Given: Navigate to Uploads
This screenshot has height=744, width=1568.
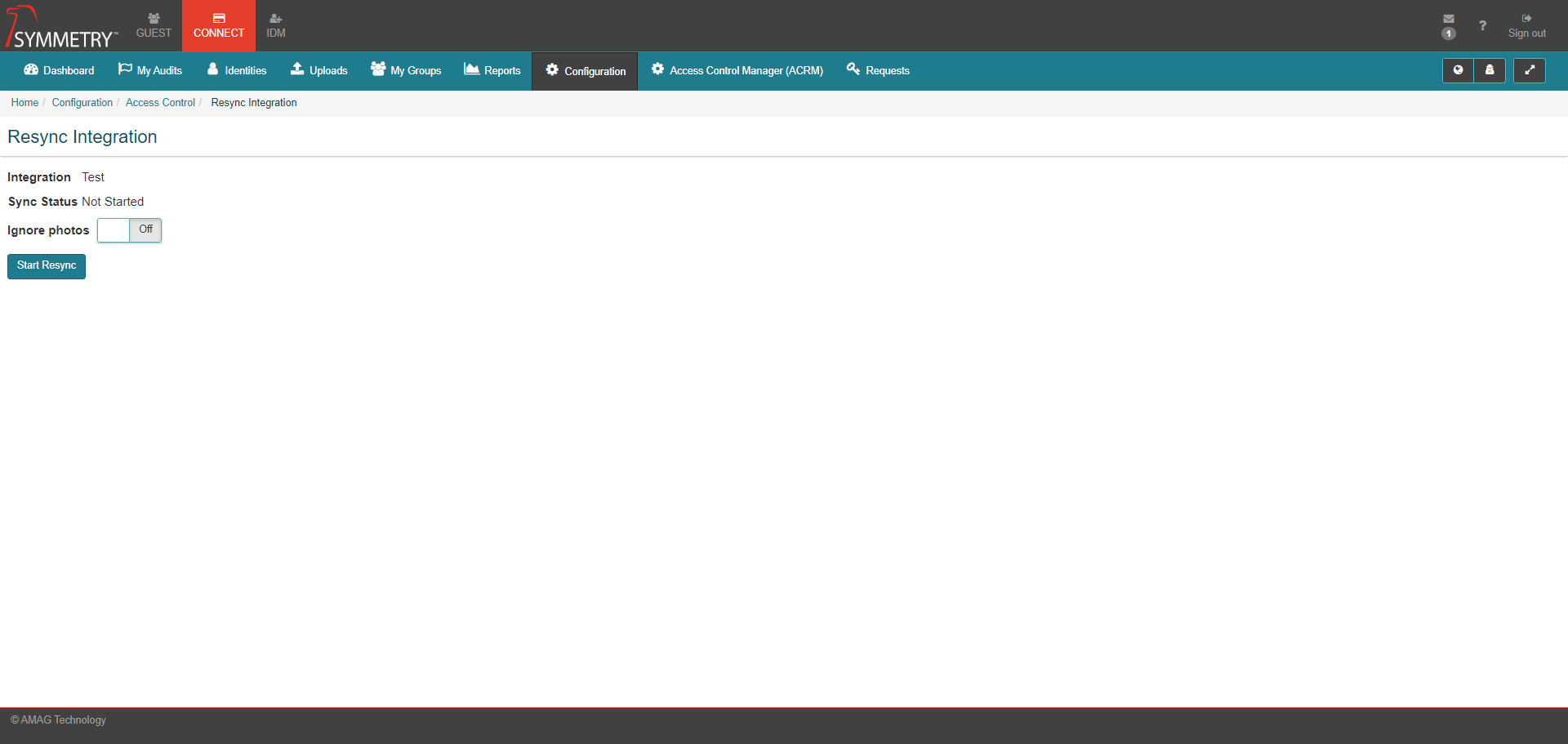Looking at the screenshot, I should click(319, 70).
